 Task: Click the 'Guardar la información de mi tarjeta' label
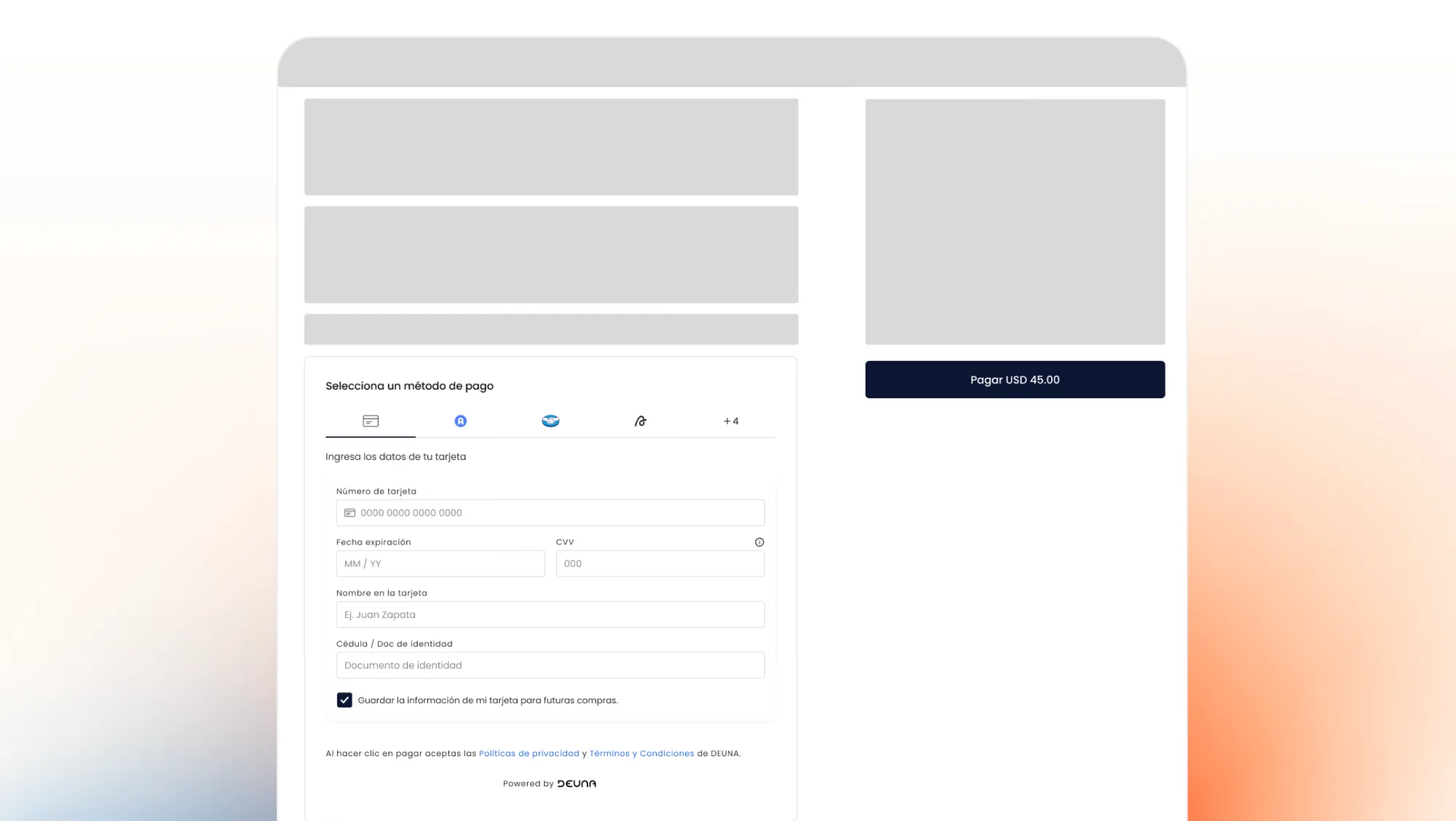point(488,700)
